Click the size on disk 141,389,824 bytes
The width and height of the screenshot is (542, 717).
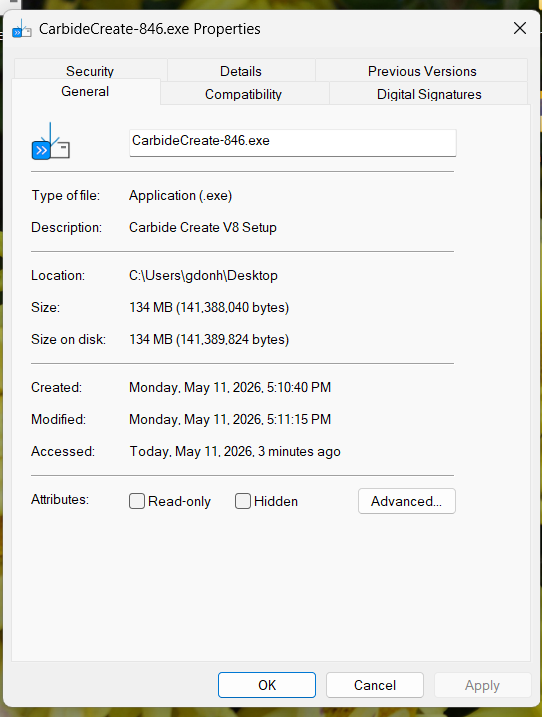tap(234, 339)
